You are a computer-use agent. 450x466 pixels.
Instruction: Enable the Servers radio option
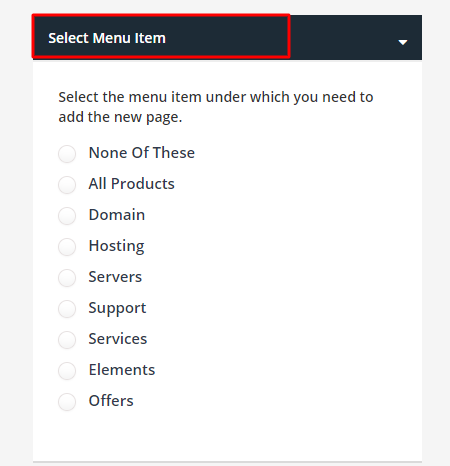pos(67,278)
